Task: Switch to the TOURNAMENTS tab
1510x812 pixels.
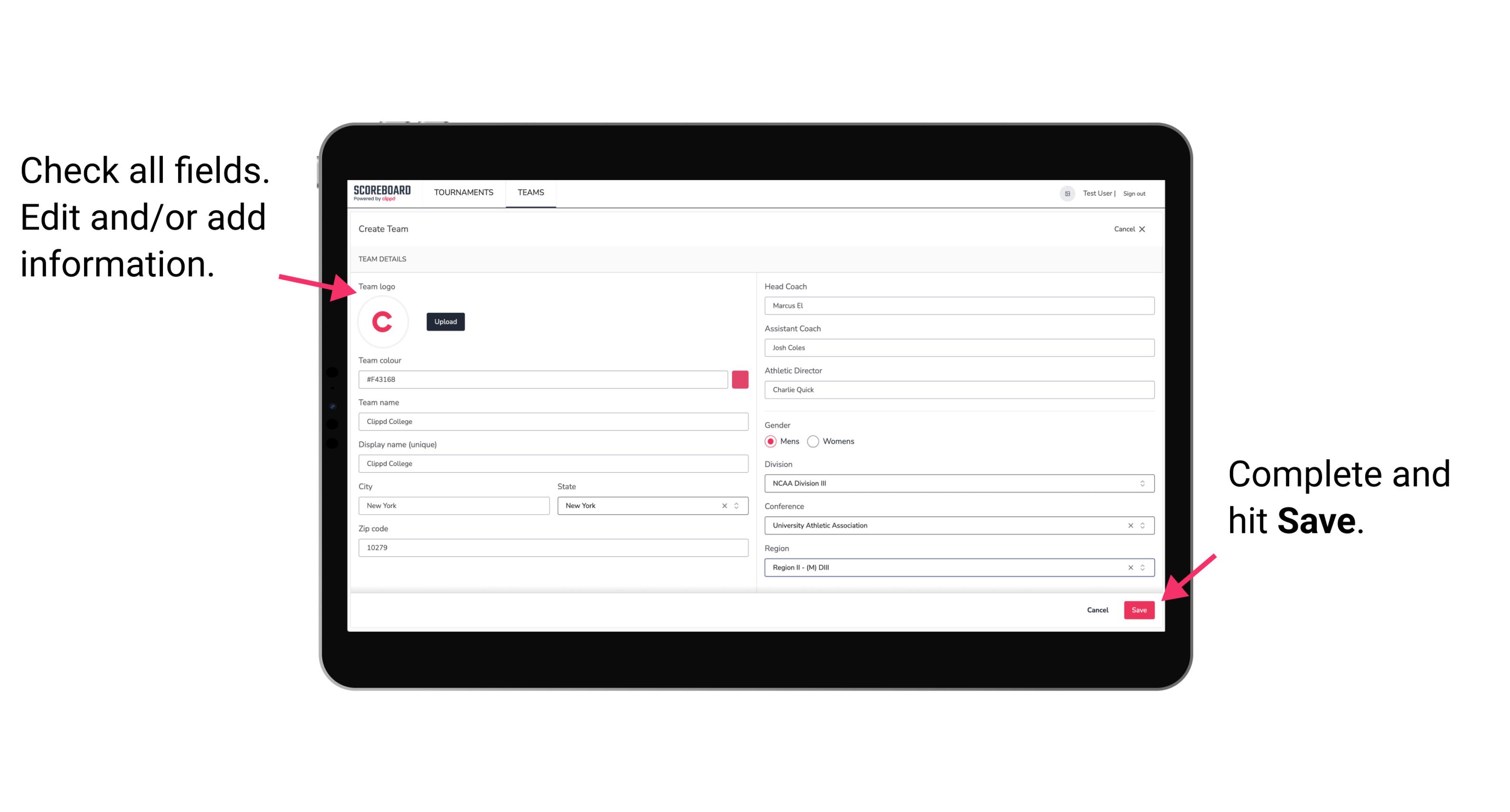Action: (462, 192)
